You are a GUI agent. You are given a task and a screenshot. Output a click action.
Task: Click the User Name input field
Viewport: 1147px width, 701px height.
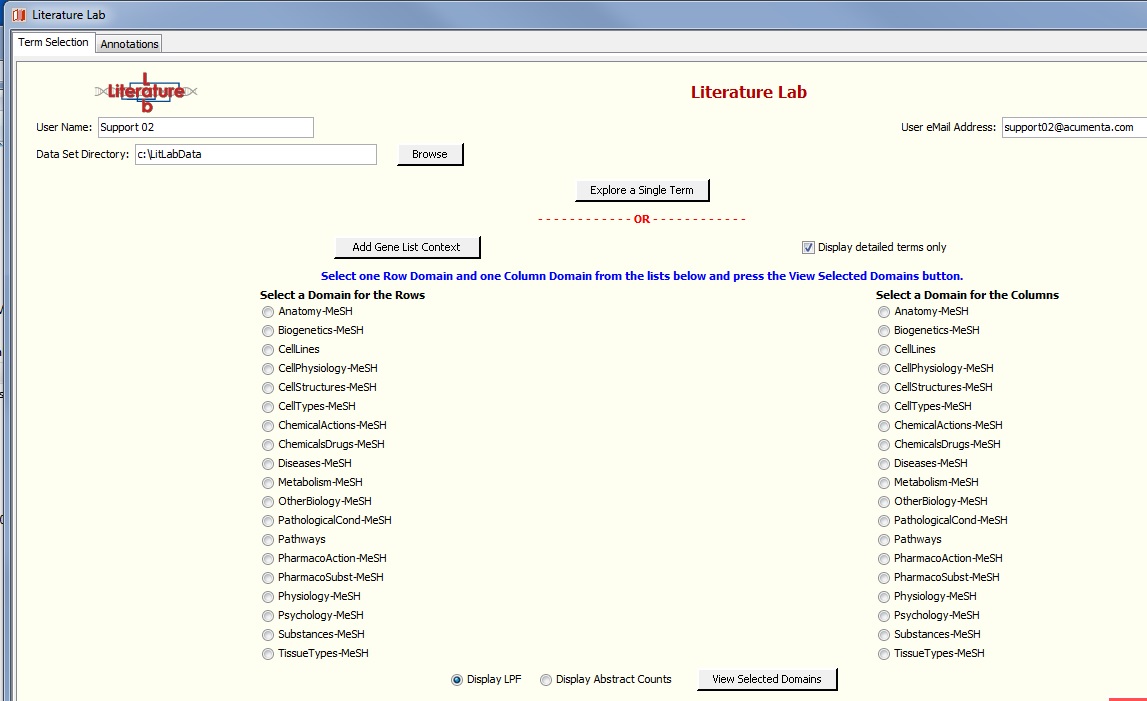[206, 127]
